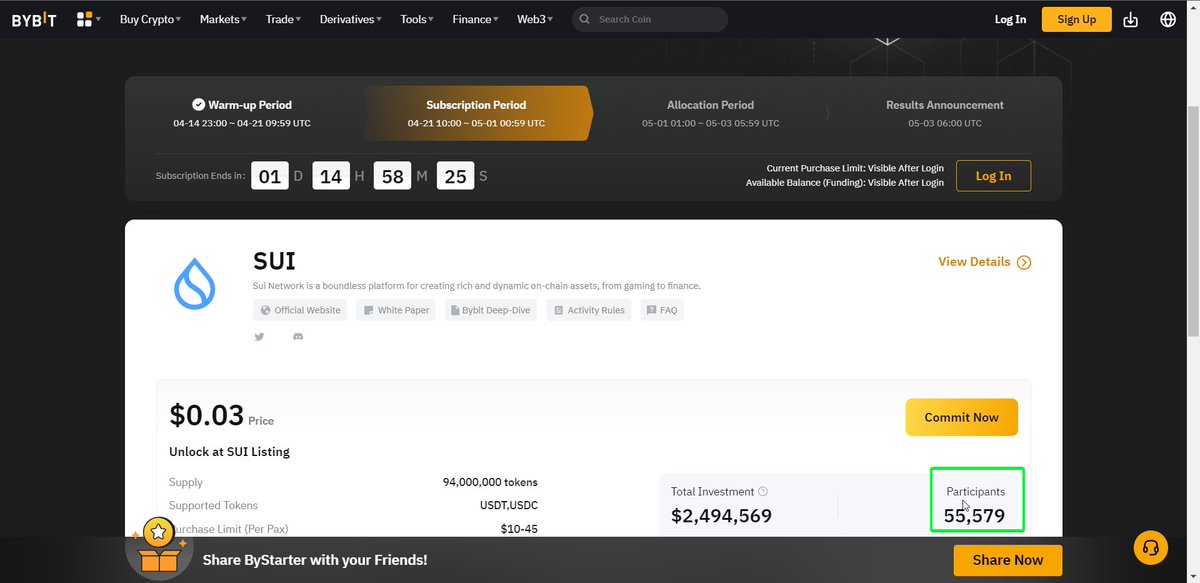Viewport: 1200px width, 583px height.
Task: Click the View Details arrow circle icon
Action: pos(1024,262)
